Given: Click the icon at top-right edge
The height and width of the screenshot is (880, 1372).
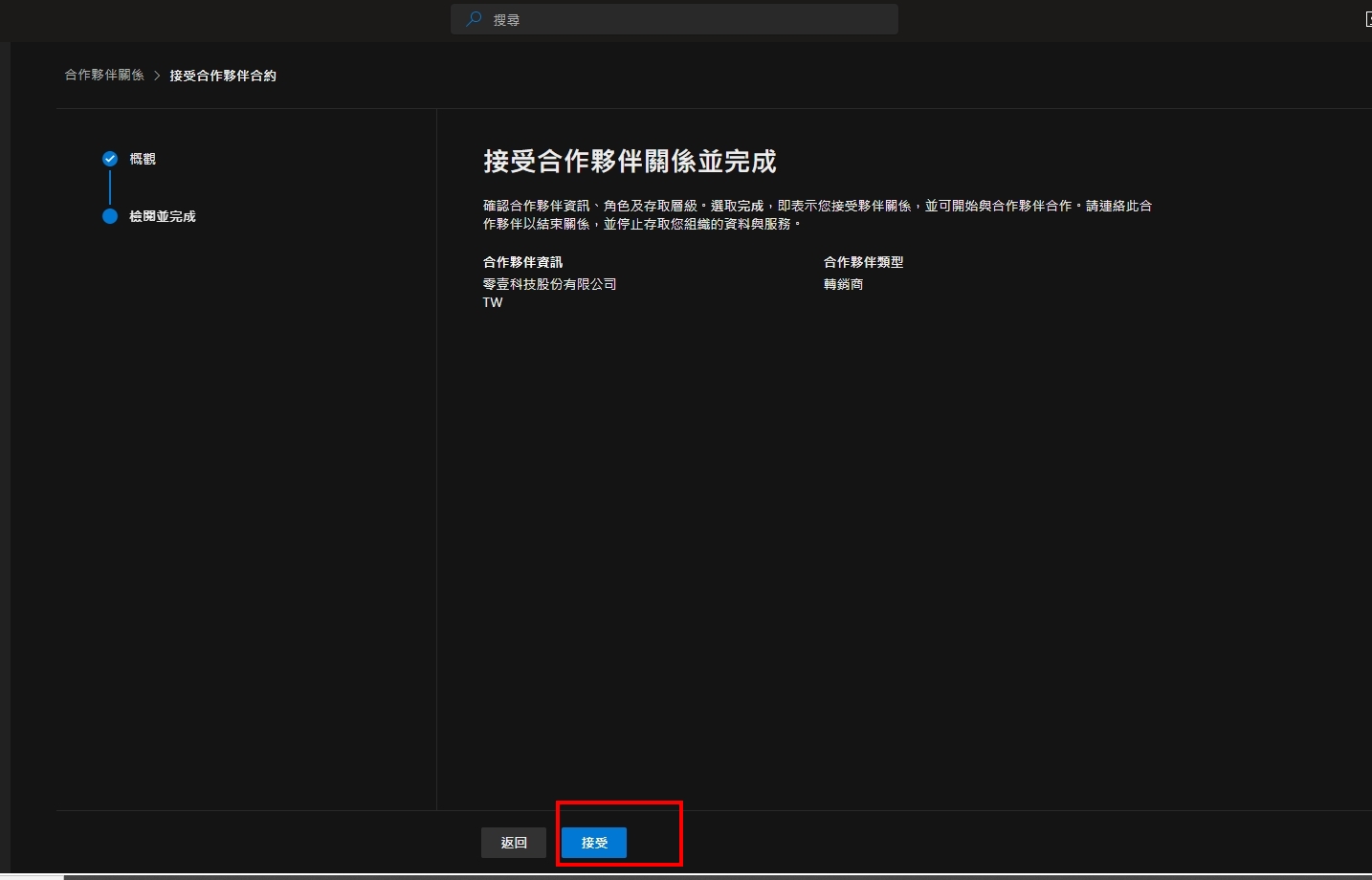Looking at the screenshot, I should pos(1368,19).
